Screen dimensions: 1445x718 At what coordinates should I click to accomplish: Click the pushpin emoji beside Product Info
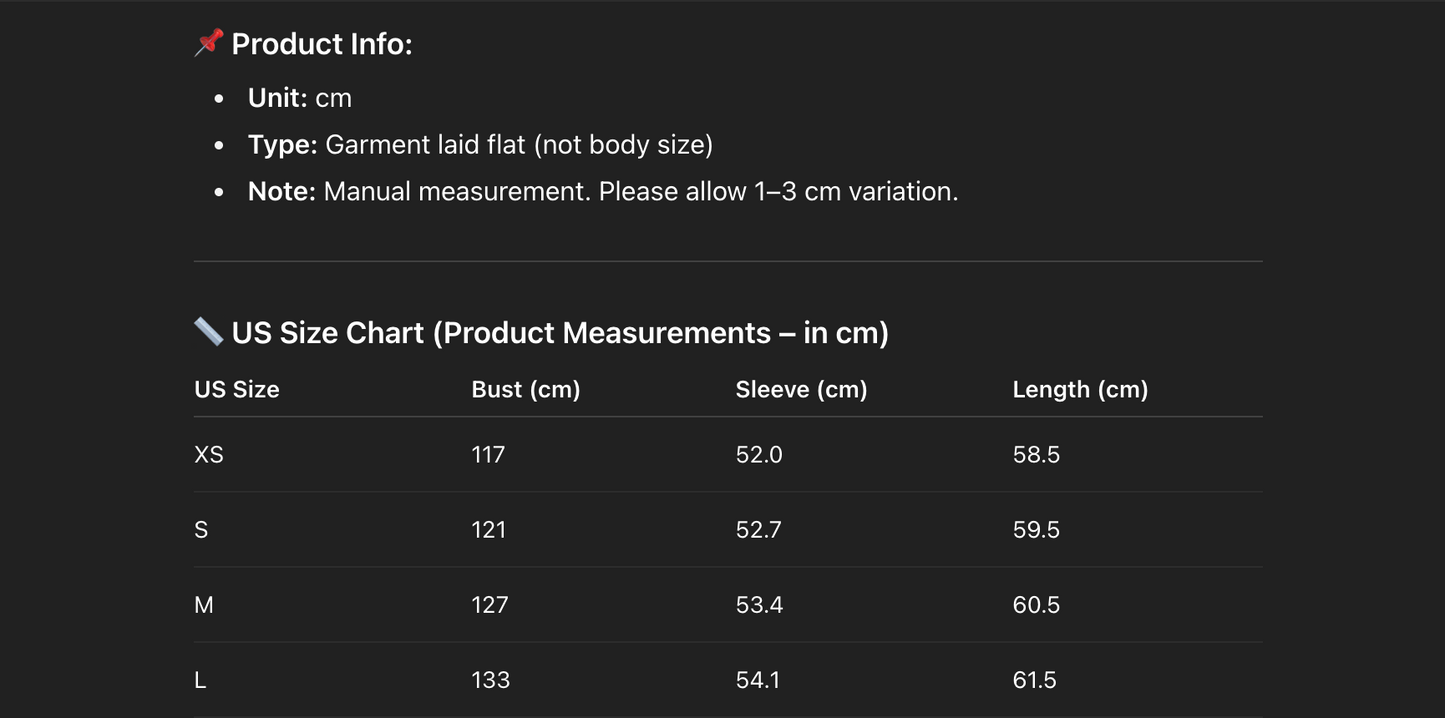[208, 43]
